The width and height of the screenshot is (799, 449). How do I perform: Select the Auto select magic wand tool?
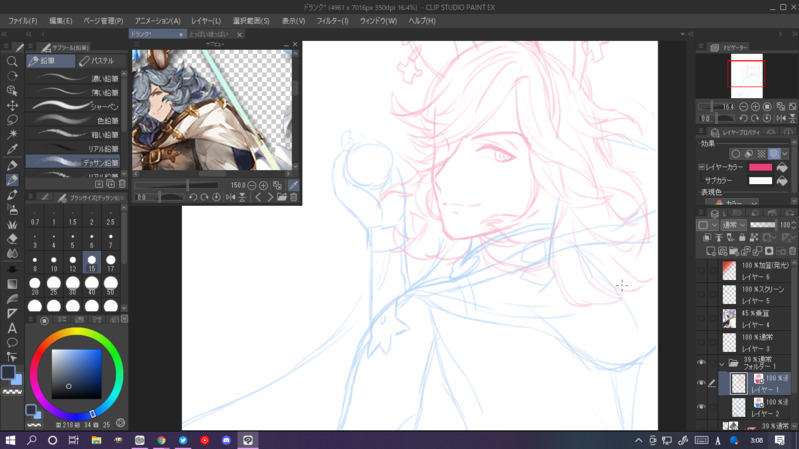12,135
